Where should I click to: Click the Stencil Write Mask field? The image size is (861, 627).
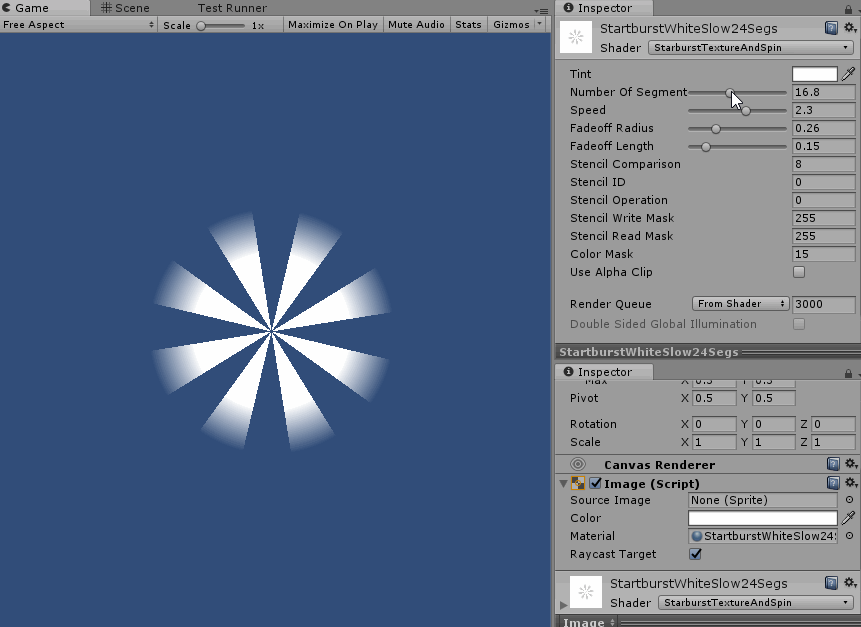[x=824, y=218]
